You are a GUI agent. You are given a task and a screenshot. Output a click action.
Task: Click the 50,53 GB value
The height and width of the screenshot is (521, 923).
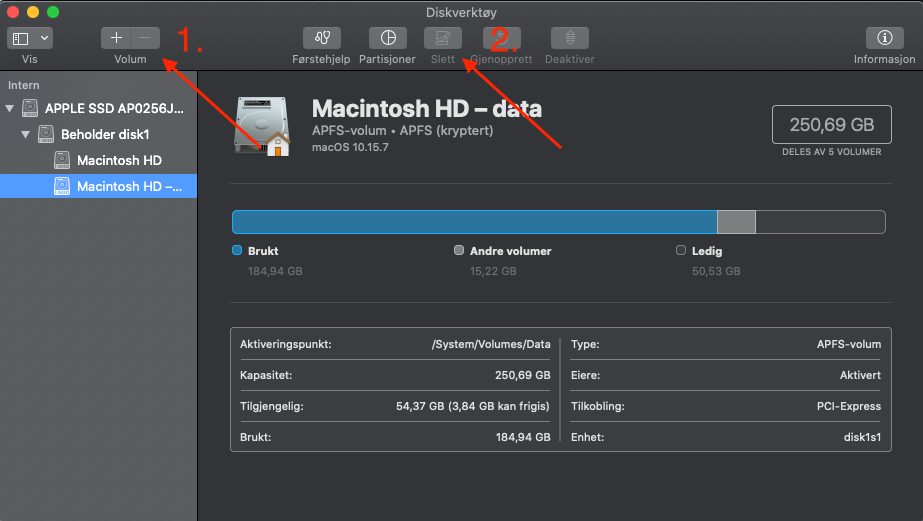click(x=716, y=271)
